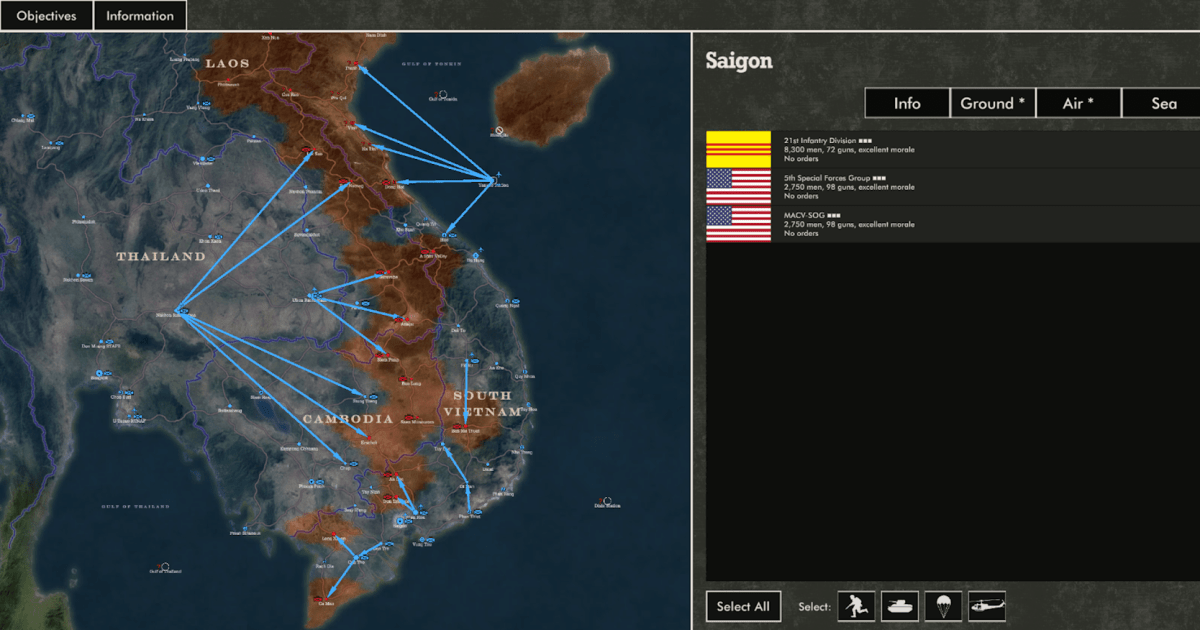Select airmobile units with the helicopter icon
1200x630 pixels.
point(986,606)
